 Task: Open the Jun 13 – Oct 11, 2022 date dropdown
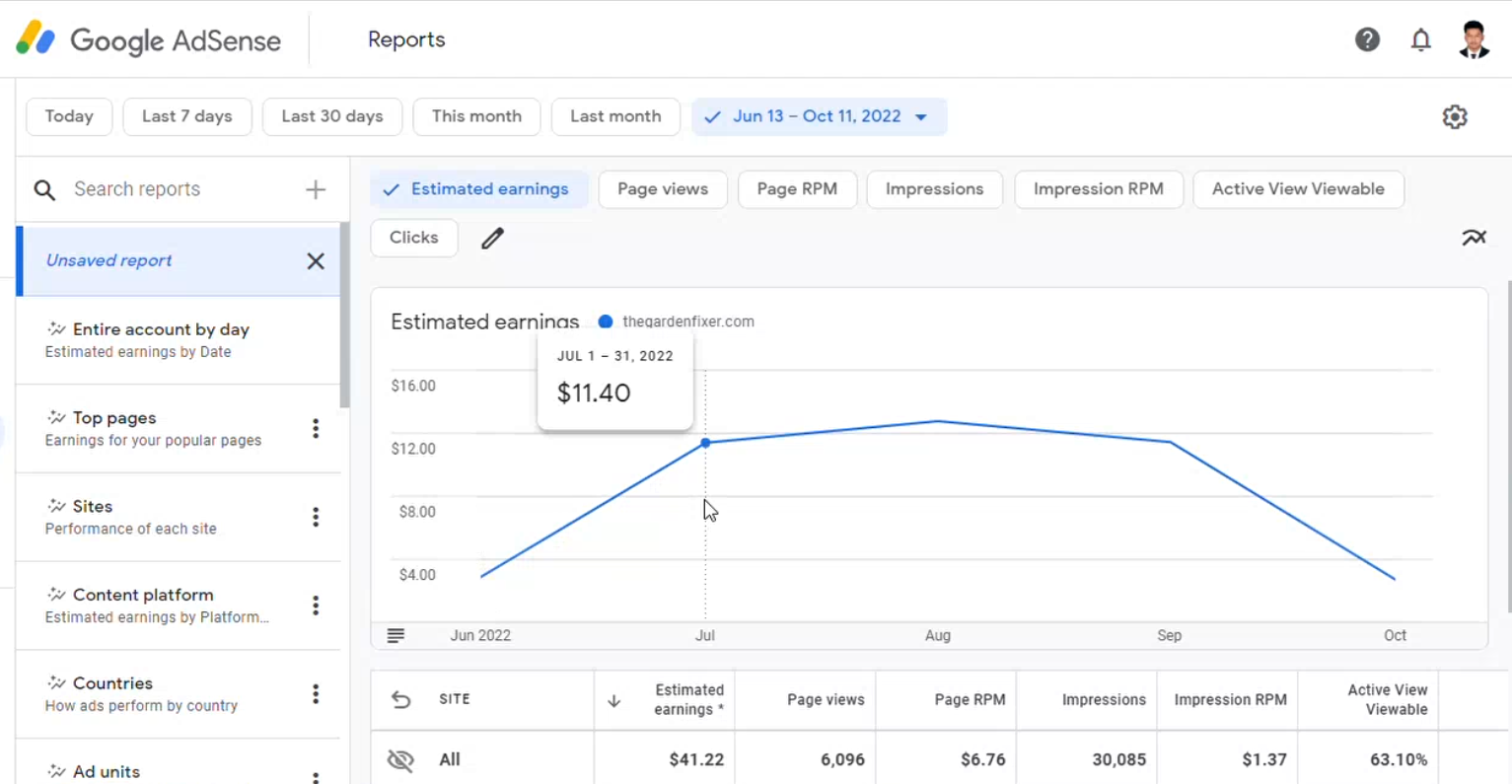click(819, 116)
